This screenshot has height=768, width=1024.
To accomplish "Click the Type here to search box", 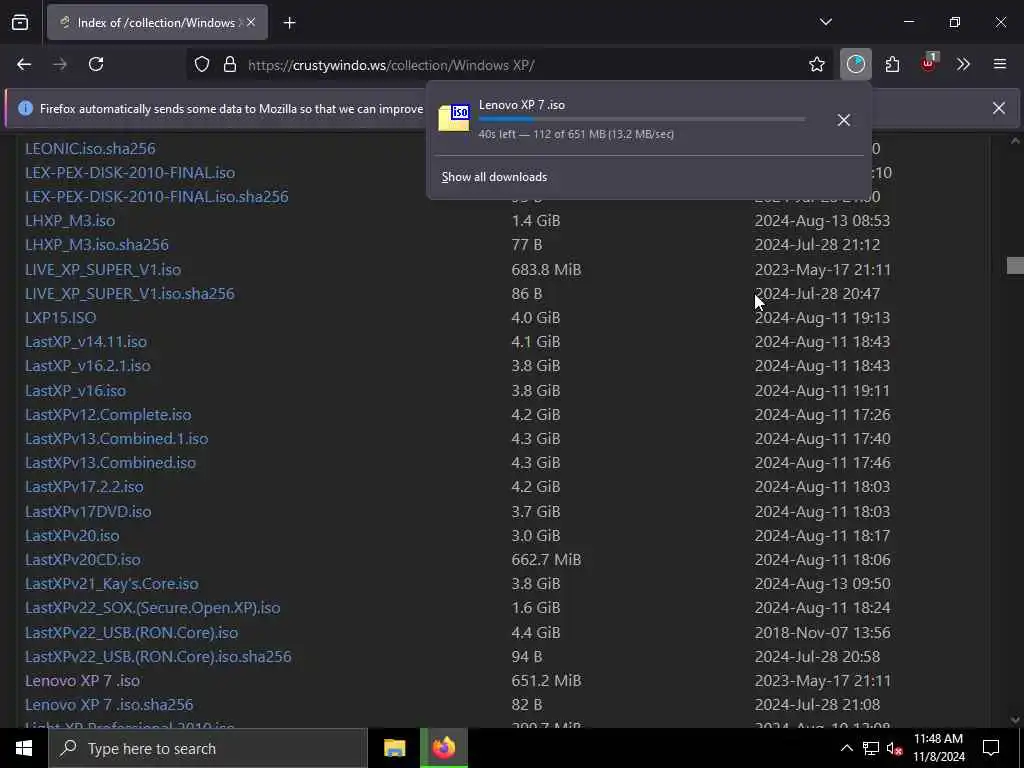I will [x=208, y=748].
